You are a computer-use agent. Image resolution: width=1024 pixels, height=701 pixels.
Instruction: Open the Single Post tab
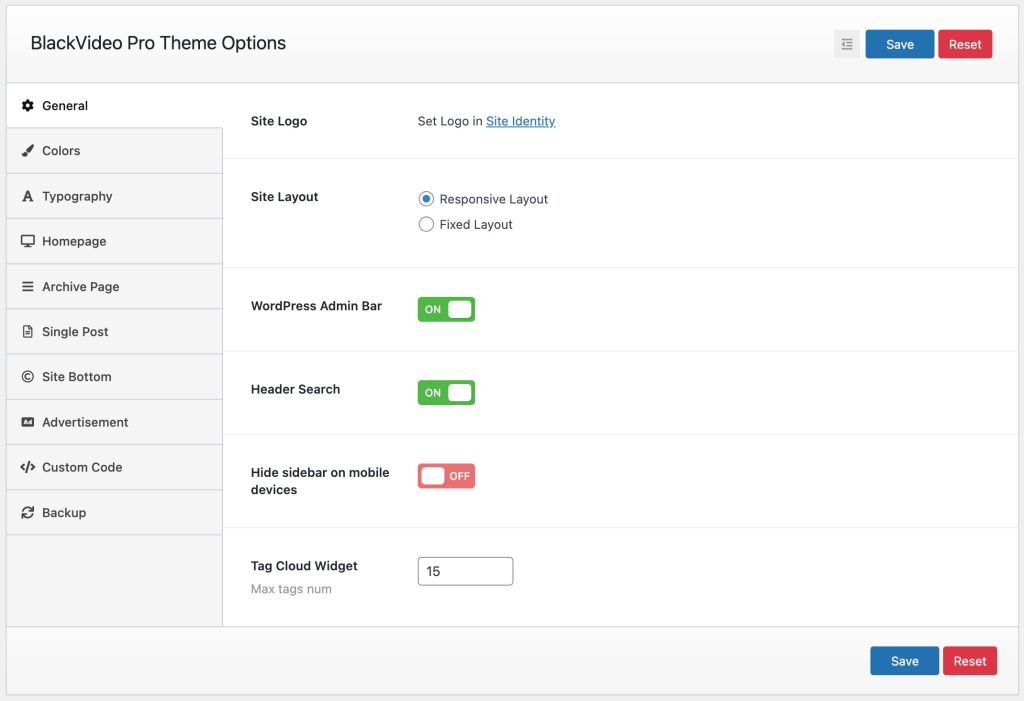pos(114,331)
